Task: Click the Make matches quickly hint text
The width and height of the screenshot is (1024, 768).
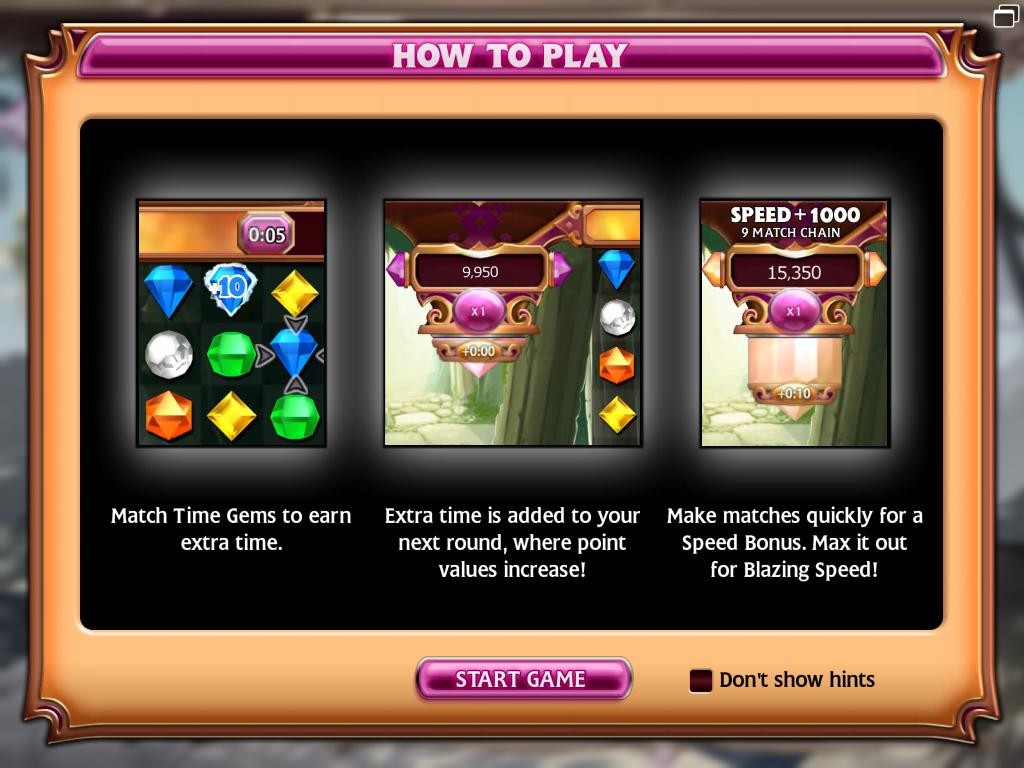Action: point(794,542)
